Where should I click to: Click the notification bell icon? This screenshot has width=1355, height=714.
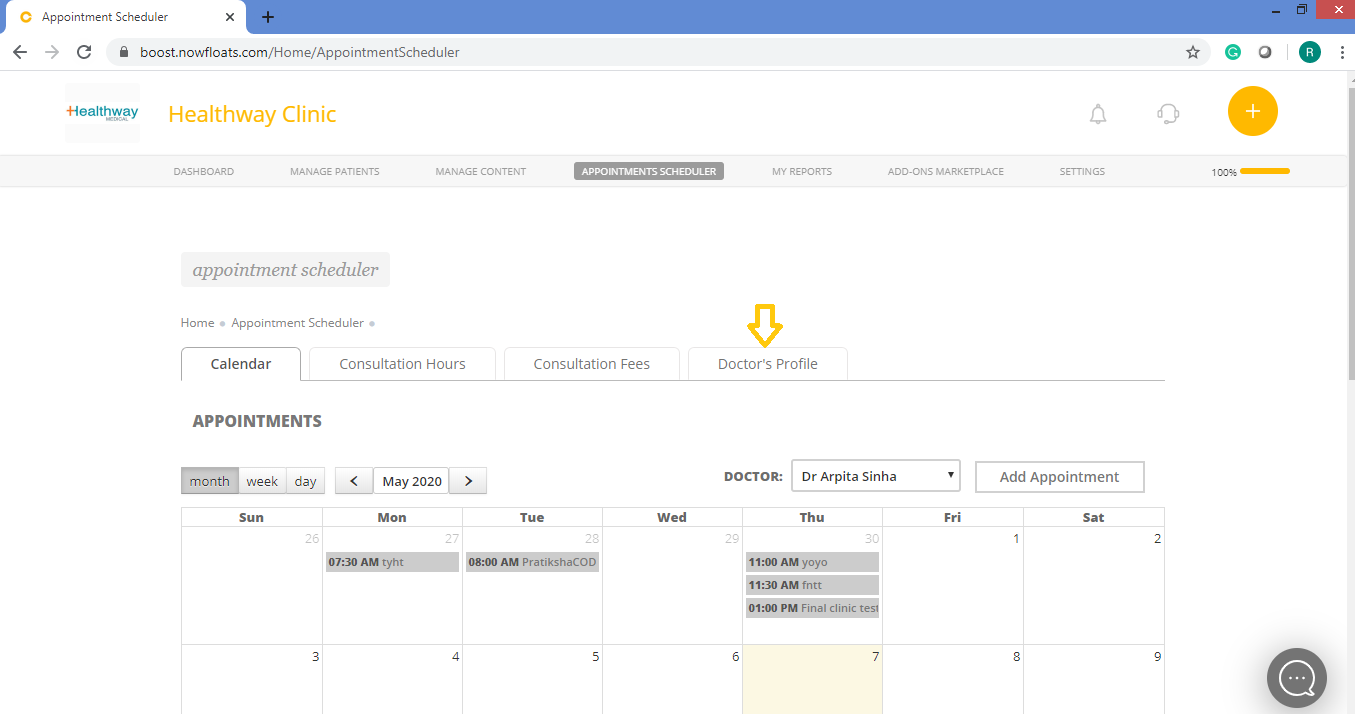tap(1098, 114)
